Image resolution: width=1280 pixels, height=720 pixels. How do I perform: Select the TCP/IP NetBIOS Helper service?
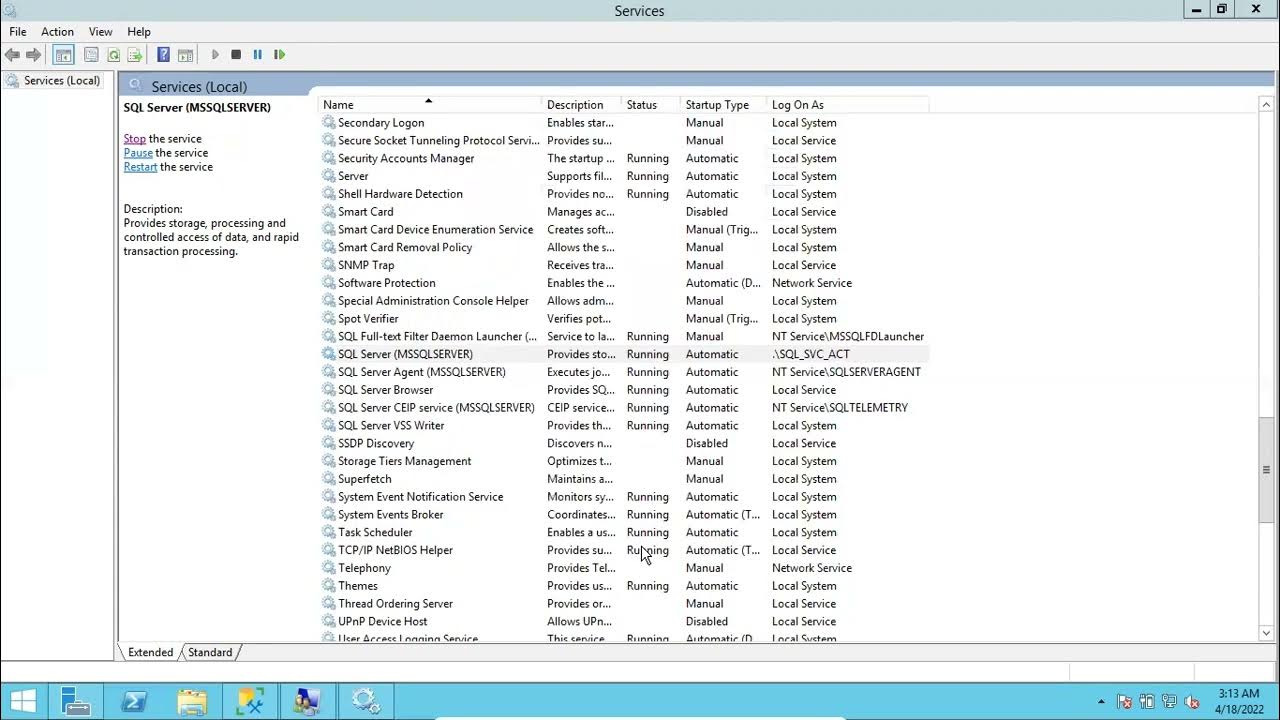pyautogui.click(x=624, y=550)
